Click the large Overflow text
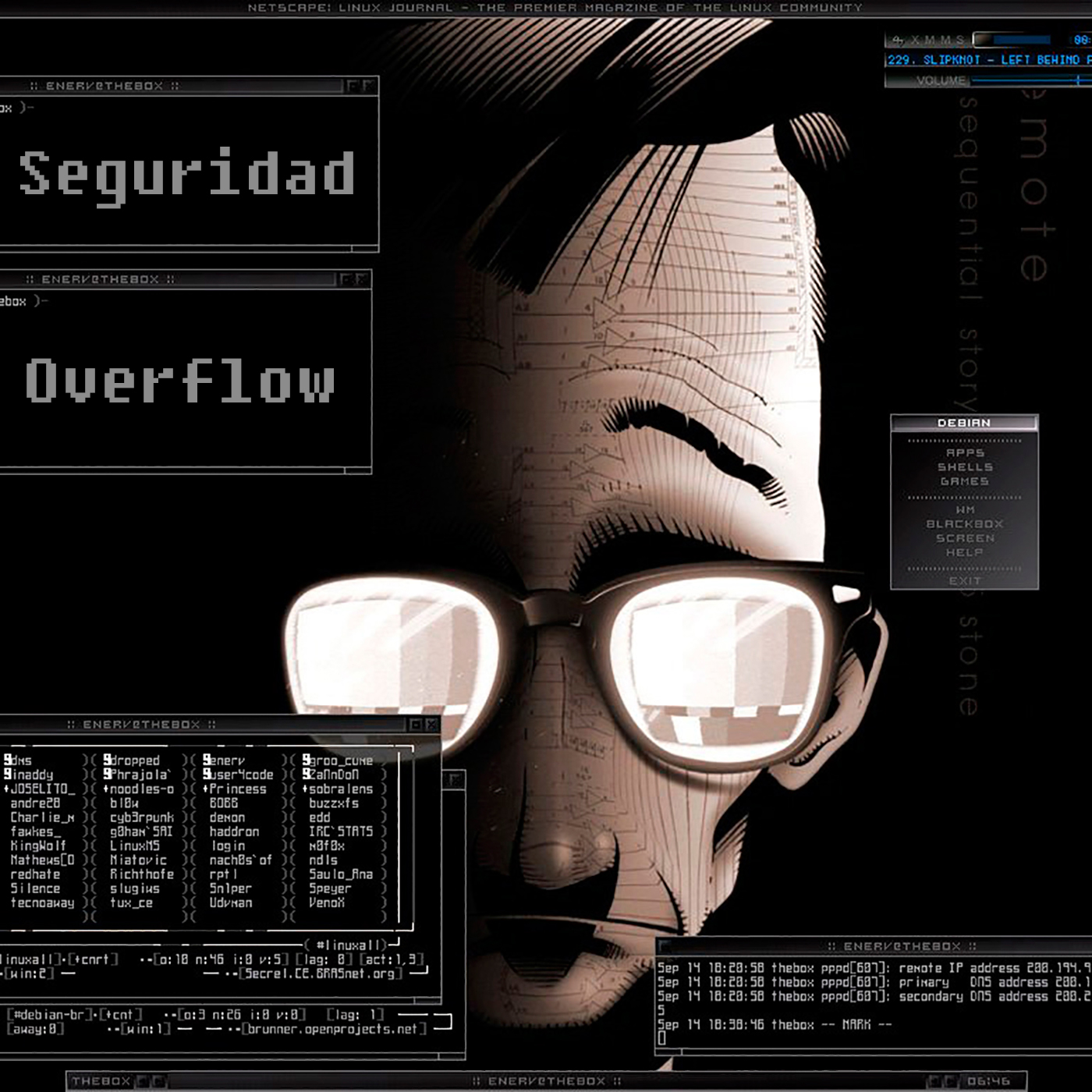This screenshot has height=1092, width=1092. pos(180,381)
